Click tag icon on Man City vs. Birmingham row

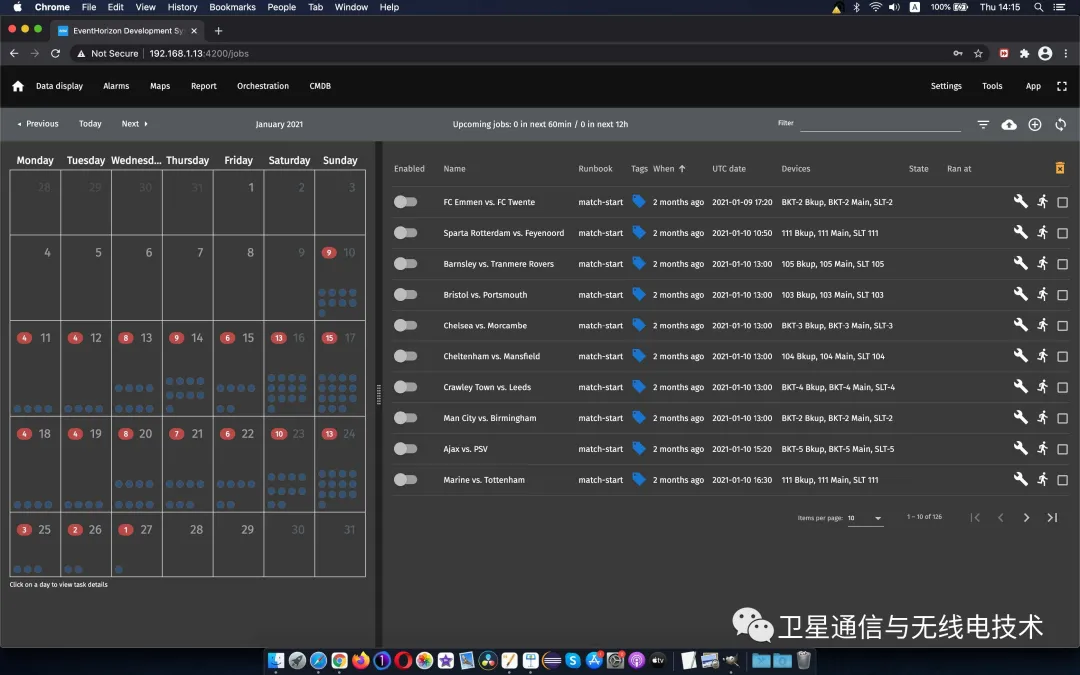pos(638,417)
